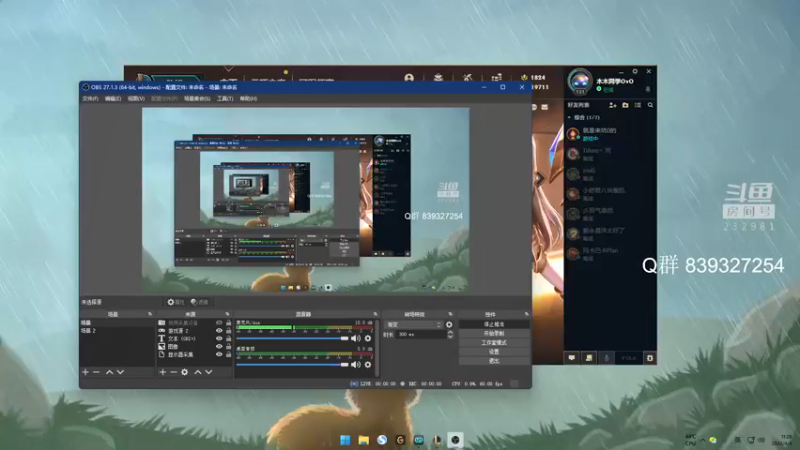Viewport: 800px width, 450px height.
Task: Click the 开始录制 button
Action: pos(493,333)
